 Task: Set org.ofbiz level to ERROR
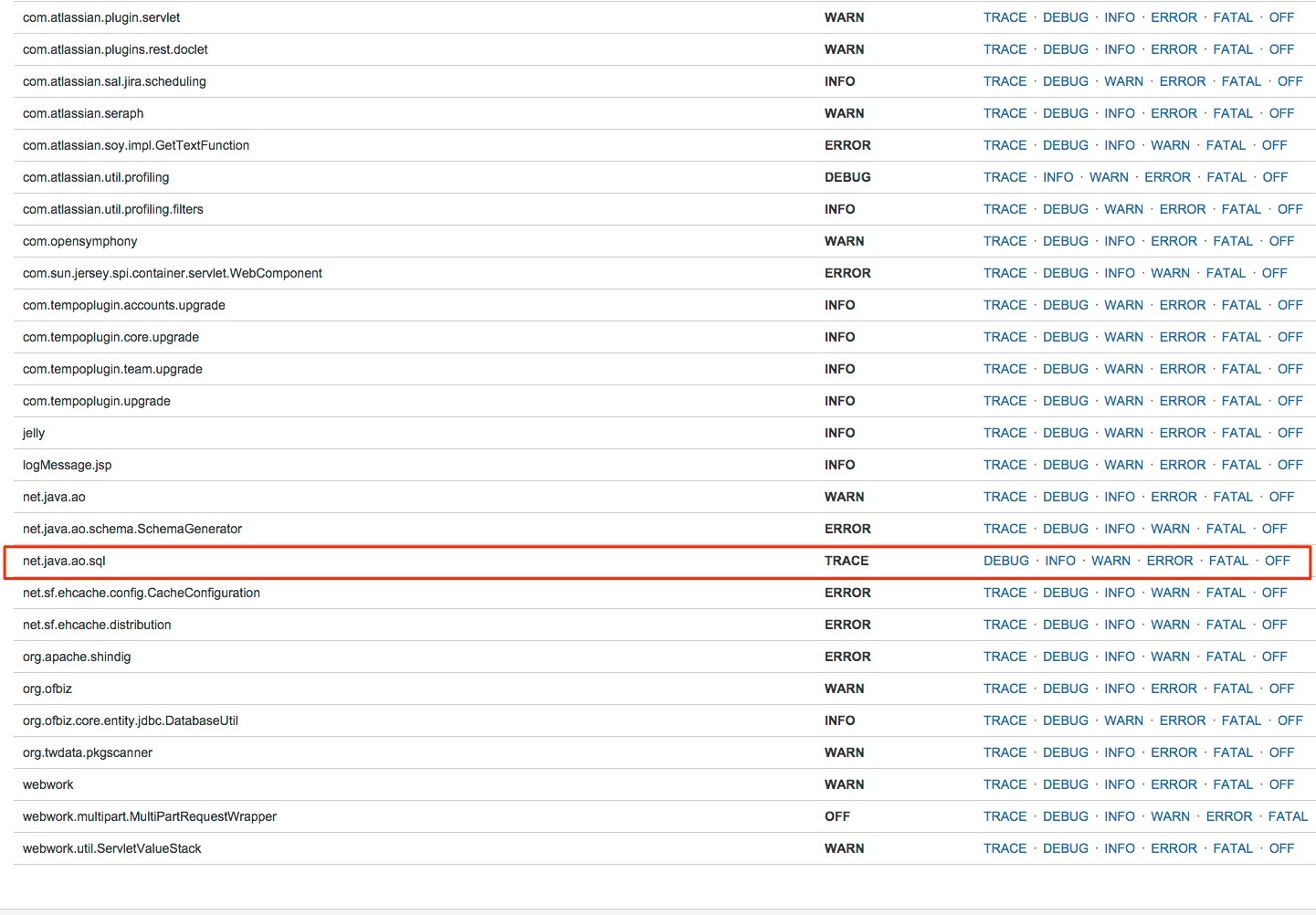(x=1174, y=689)
